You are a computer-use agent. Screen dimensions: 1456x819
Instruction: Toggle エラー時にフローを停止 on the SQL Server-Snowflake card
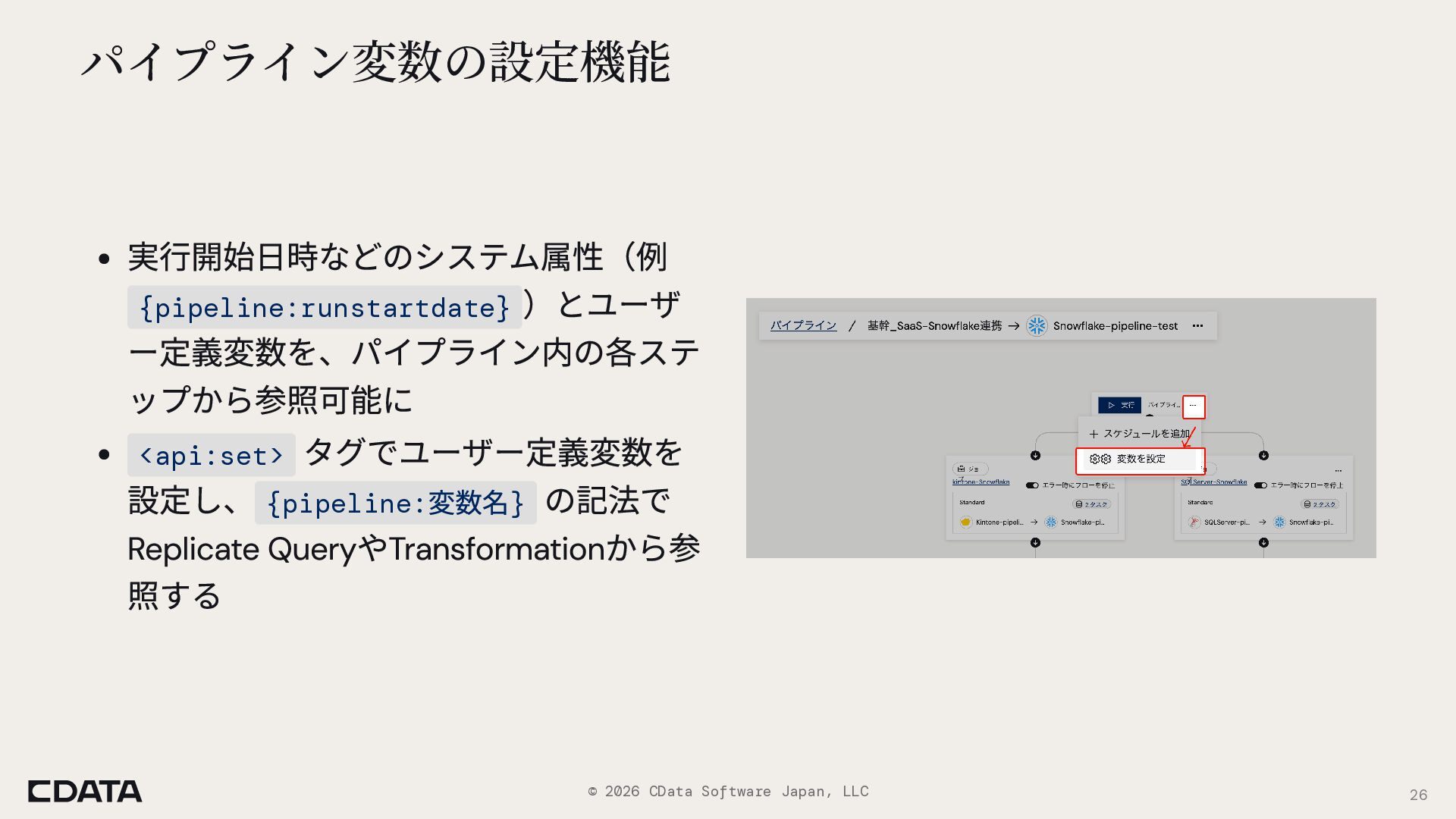click(x=1260, y=485)
